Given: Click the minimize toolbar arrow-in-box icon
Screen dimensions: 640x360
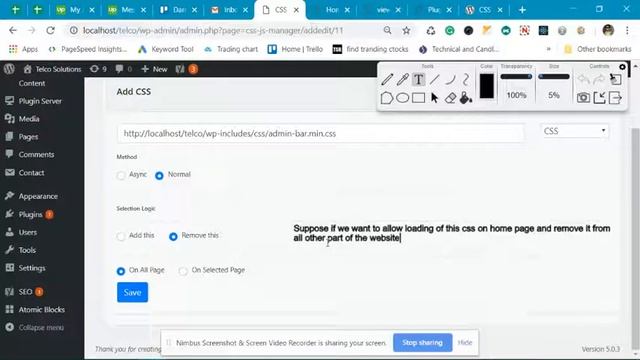Looking at the screenshot, I should pyautogui.click(x=599, y=98).
